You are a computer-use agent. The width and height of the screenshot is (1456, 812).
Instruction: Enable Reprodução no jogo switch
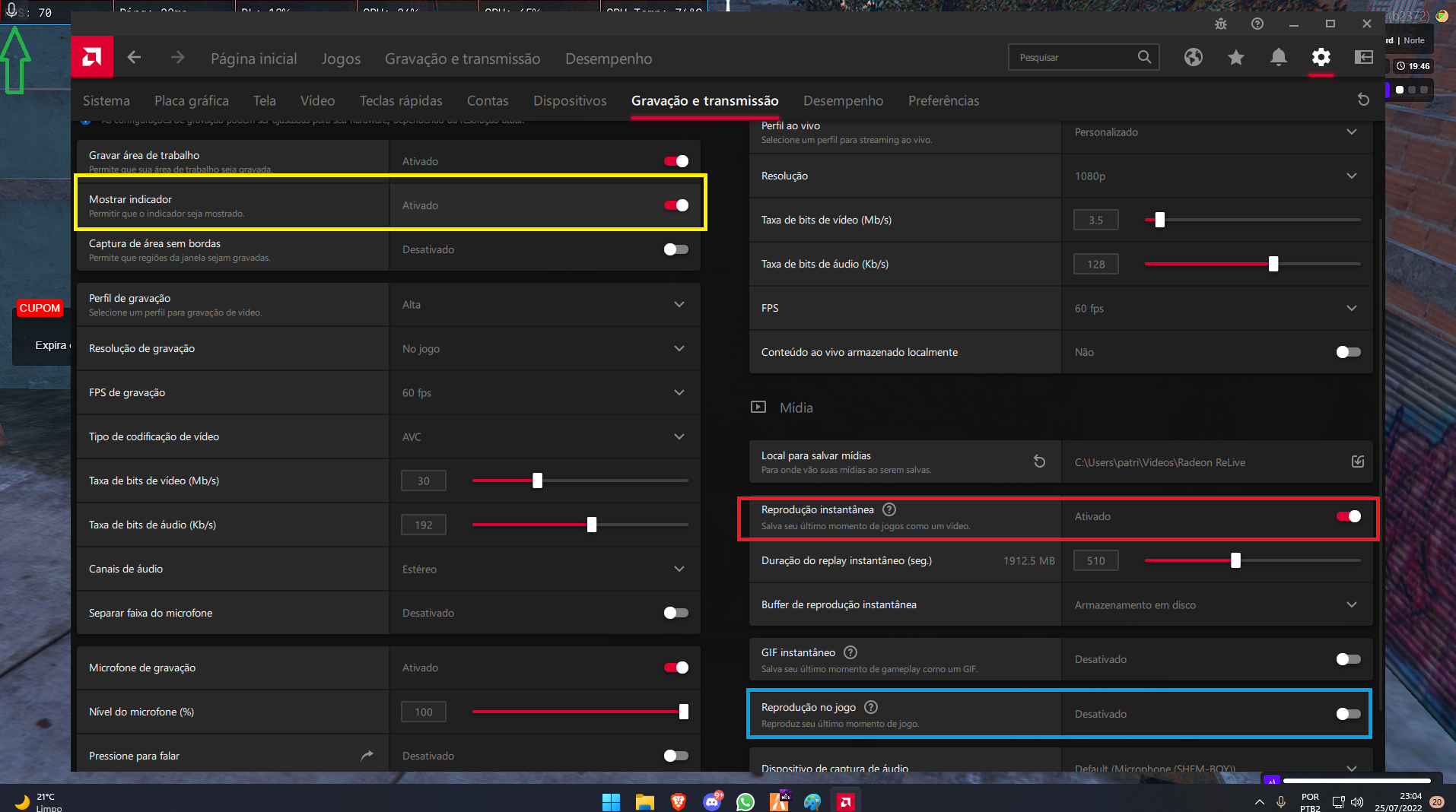pyautogui.click(x=1348, y=714)
